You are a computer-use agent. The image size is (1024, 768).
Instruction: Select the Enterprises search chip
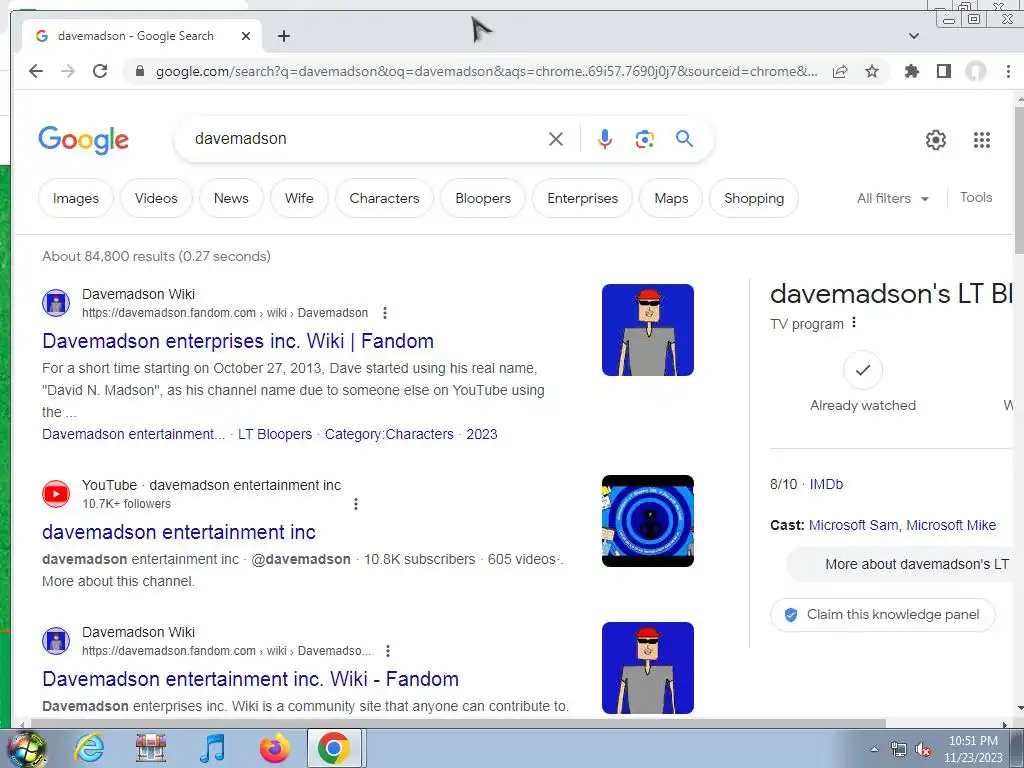pyautogui.click(x=583, y=198)
